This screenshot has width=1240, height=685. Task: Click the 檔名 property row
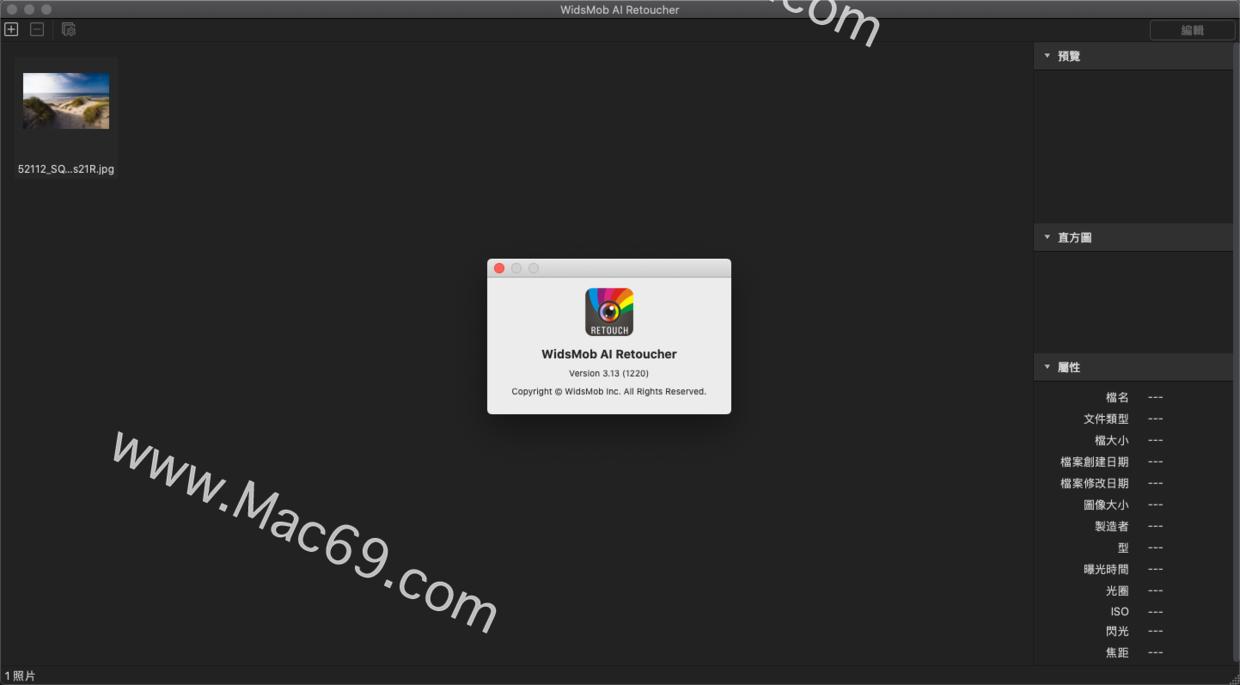point(1133,398)
